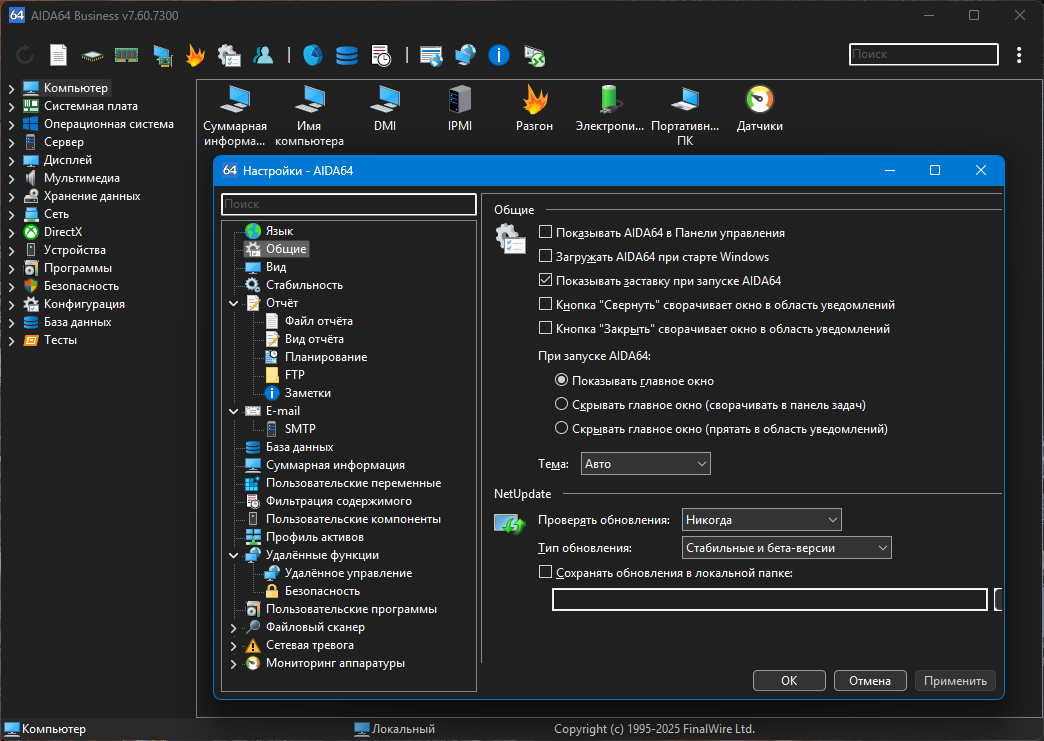Screen dimensions: 1044x741
Task: Open the IPMI server icon
Action: pos(460,109)
